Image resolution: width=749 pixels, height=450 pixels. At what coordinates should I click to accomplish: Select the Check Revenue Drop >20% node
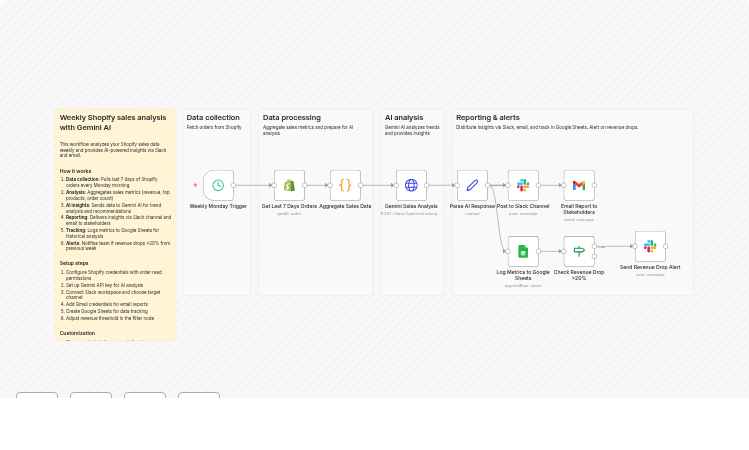[x=579, y=251]
